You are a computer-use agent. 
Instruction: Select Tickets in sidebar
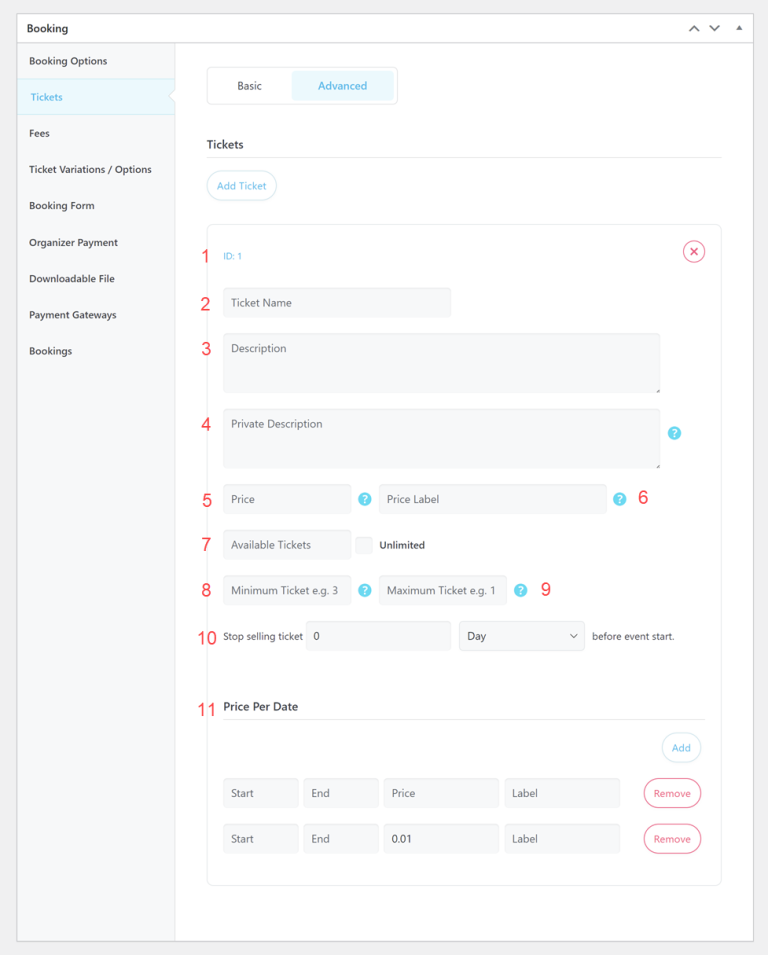click(x=96, y=97)
